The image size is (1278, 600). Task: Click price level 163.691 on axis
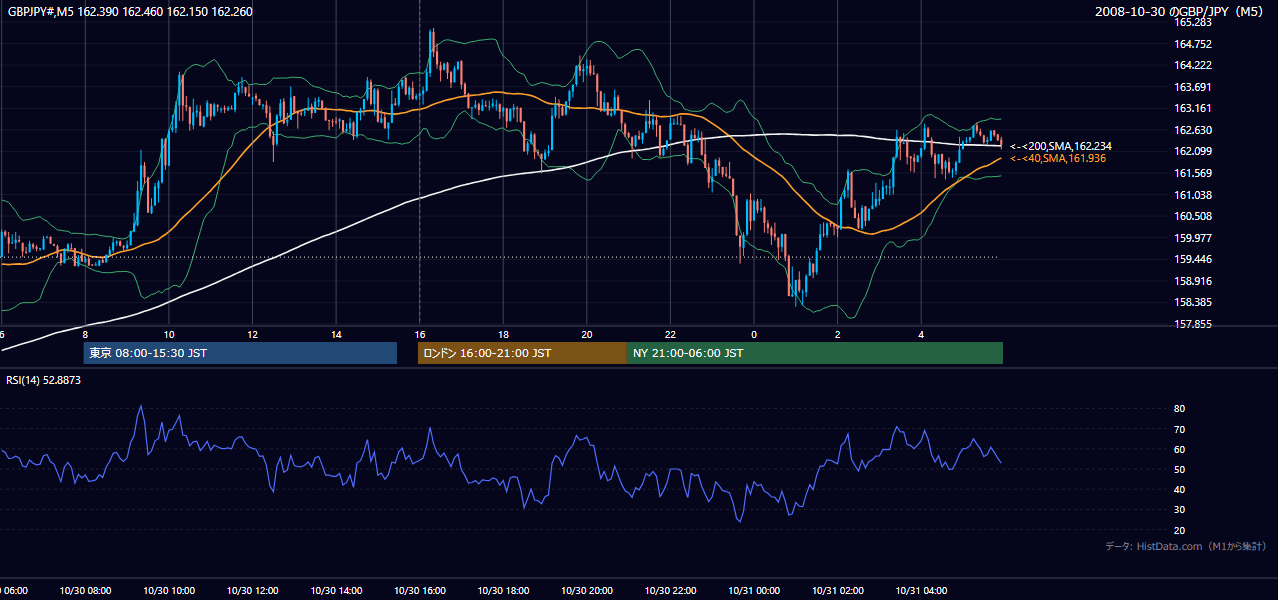(1193, 87)
